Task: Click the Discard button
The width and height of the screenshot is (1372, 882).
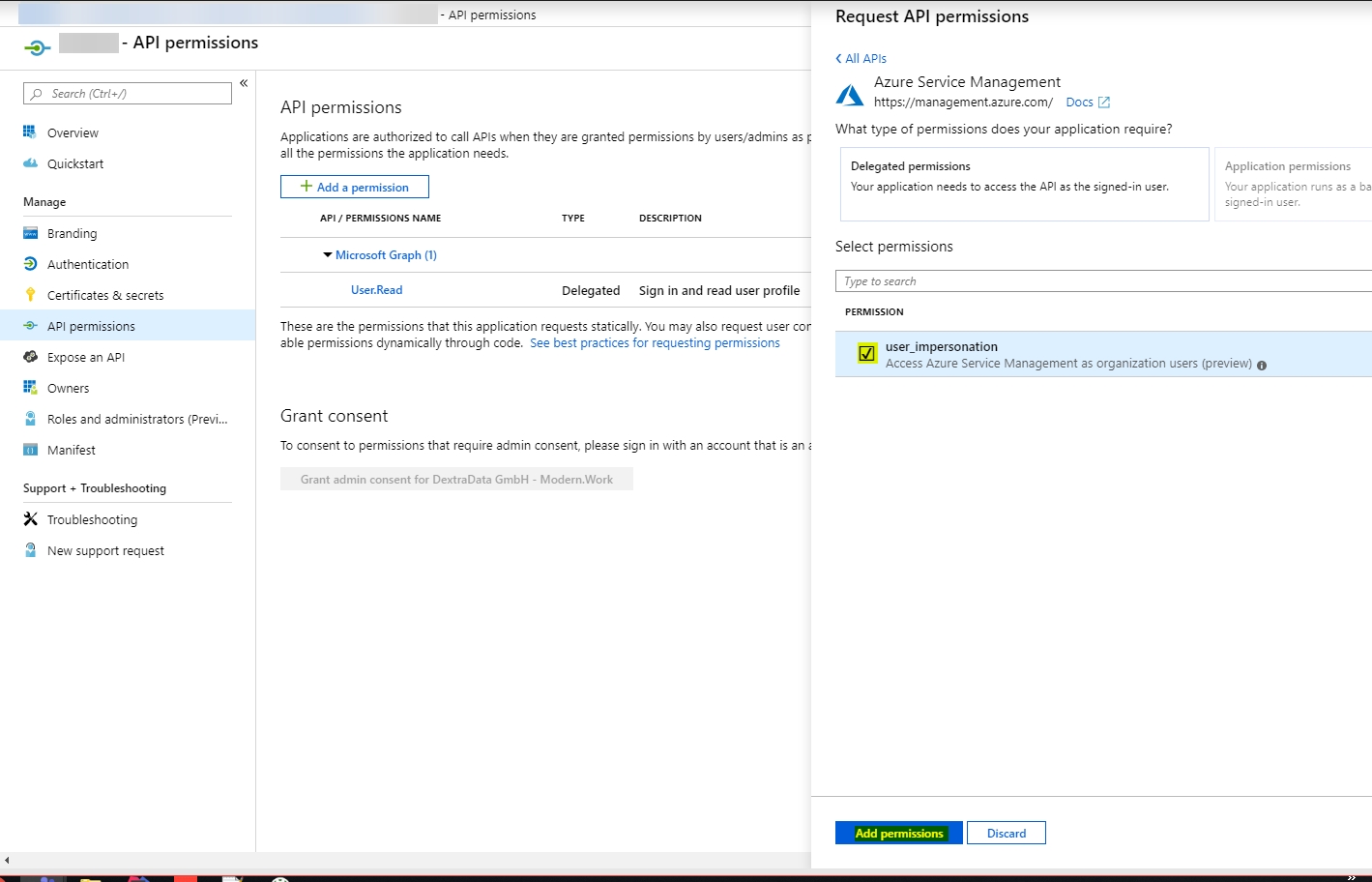Action: click(x=1007, y=833)
